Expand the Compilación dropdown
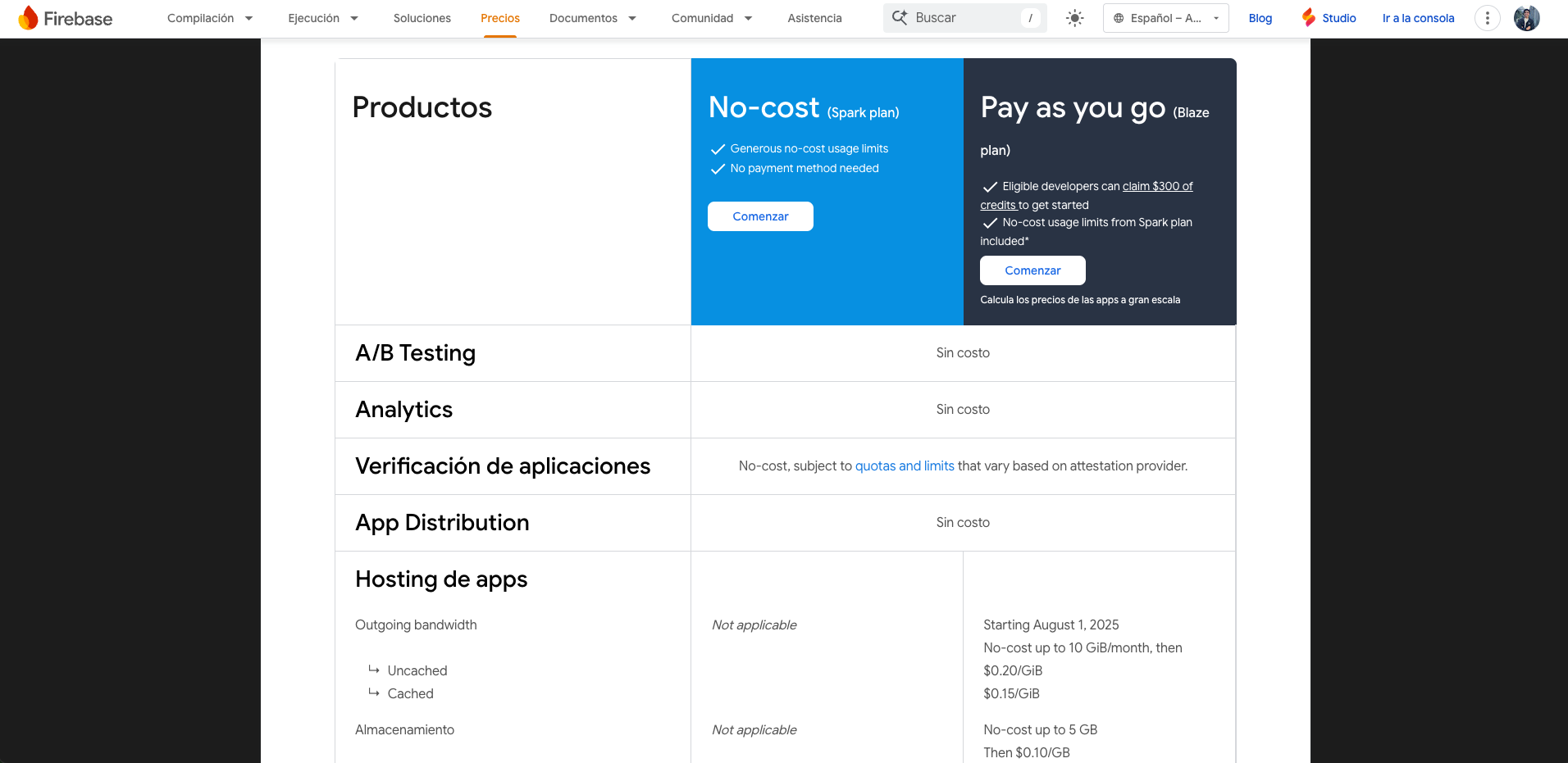 coord(209,17)
